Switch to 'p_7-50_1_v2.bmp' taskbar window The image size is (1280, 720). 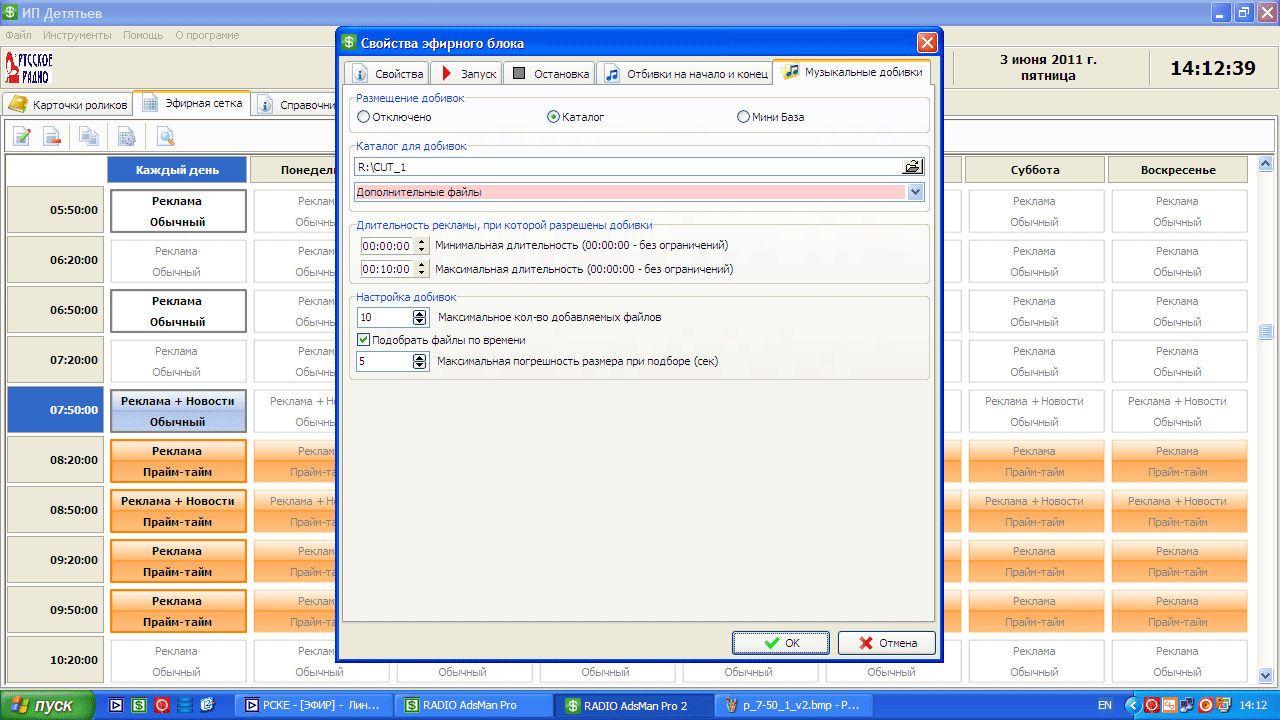[795, 705]
